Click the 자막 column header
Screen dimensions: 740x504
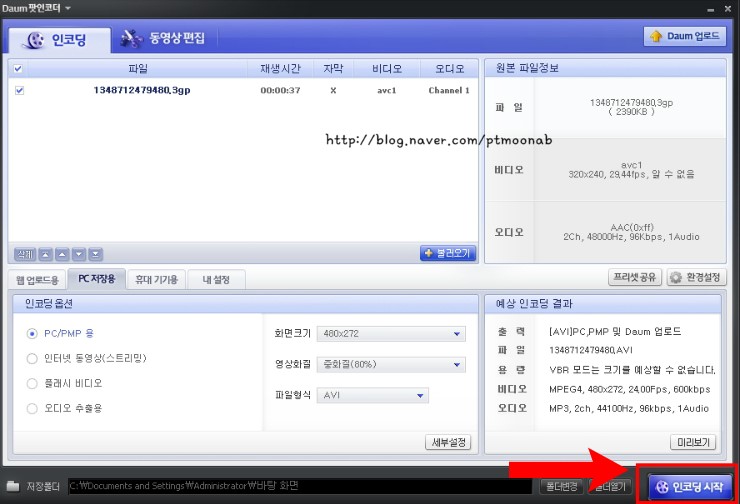point(333,69)
